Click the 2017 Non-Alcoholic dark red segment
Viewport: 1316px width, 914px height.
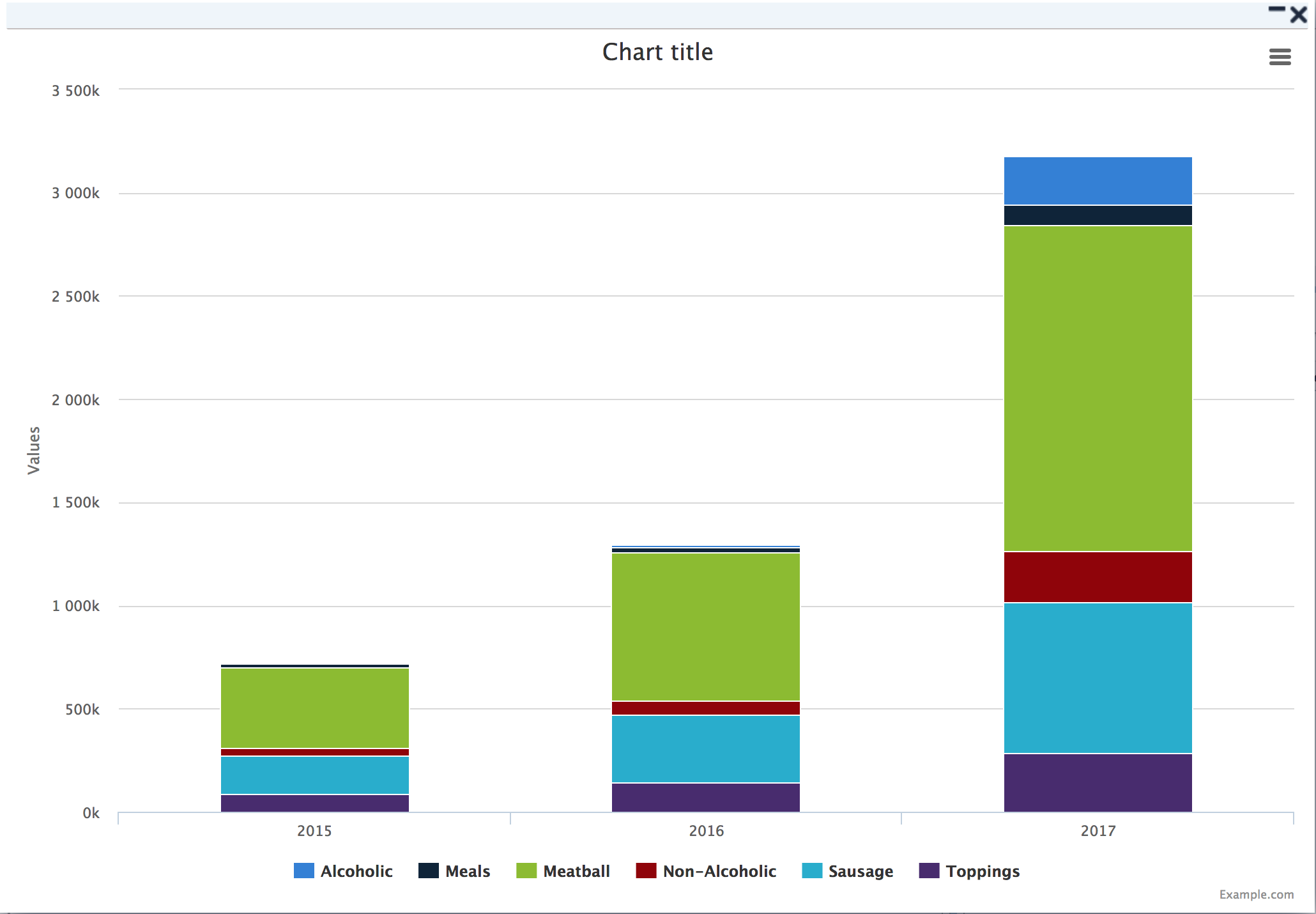pos(1098,577)
